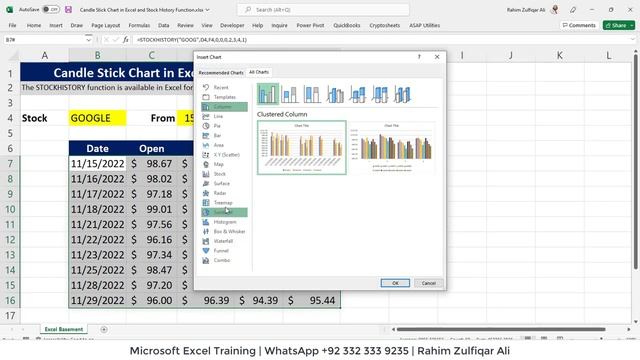Open Recent charts in the chart list
640x360 pixels.
224,87
